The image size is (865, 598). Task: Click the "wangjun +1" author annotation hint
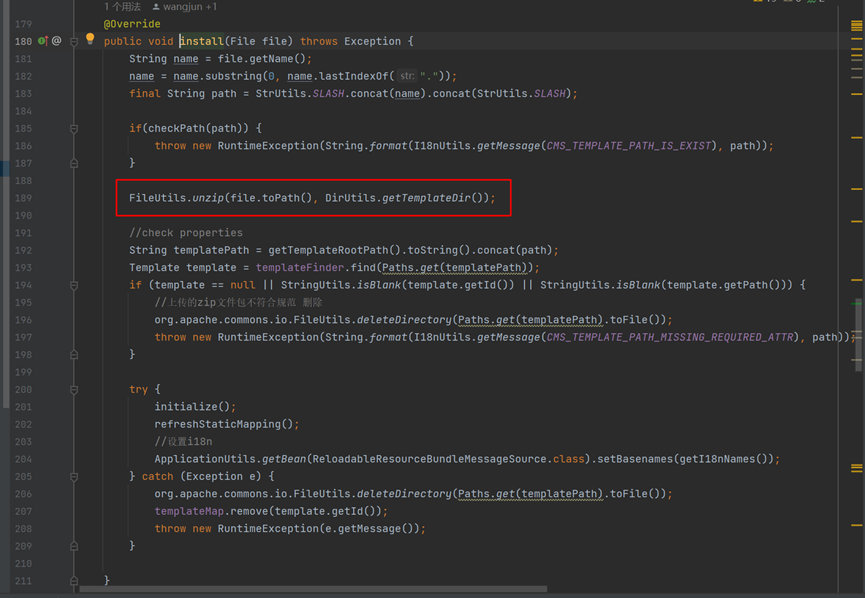(185, 6)
